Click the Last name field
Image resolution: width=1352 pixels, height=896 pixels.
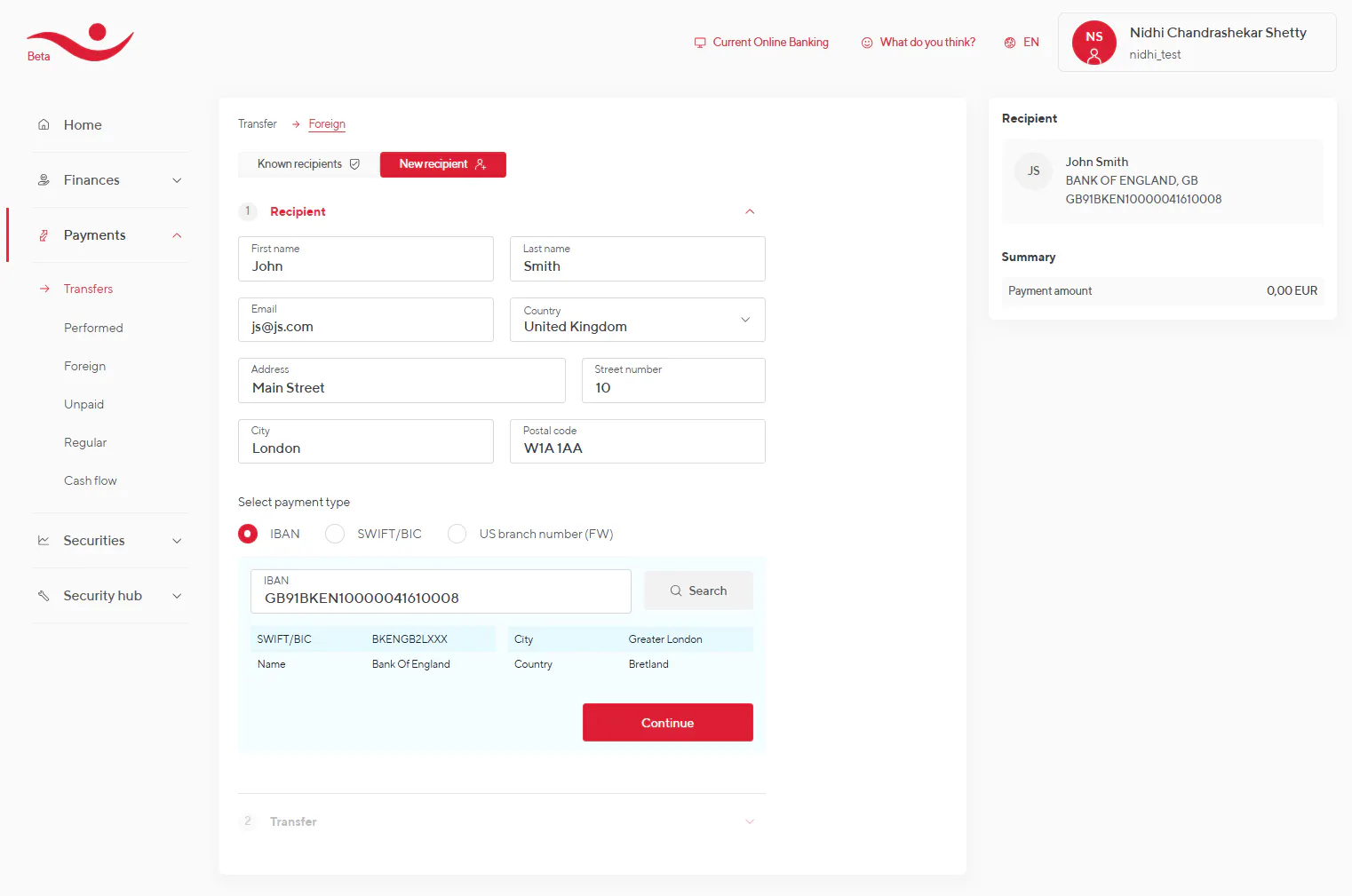638,259
